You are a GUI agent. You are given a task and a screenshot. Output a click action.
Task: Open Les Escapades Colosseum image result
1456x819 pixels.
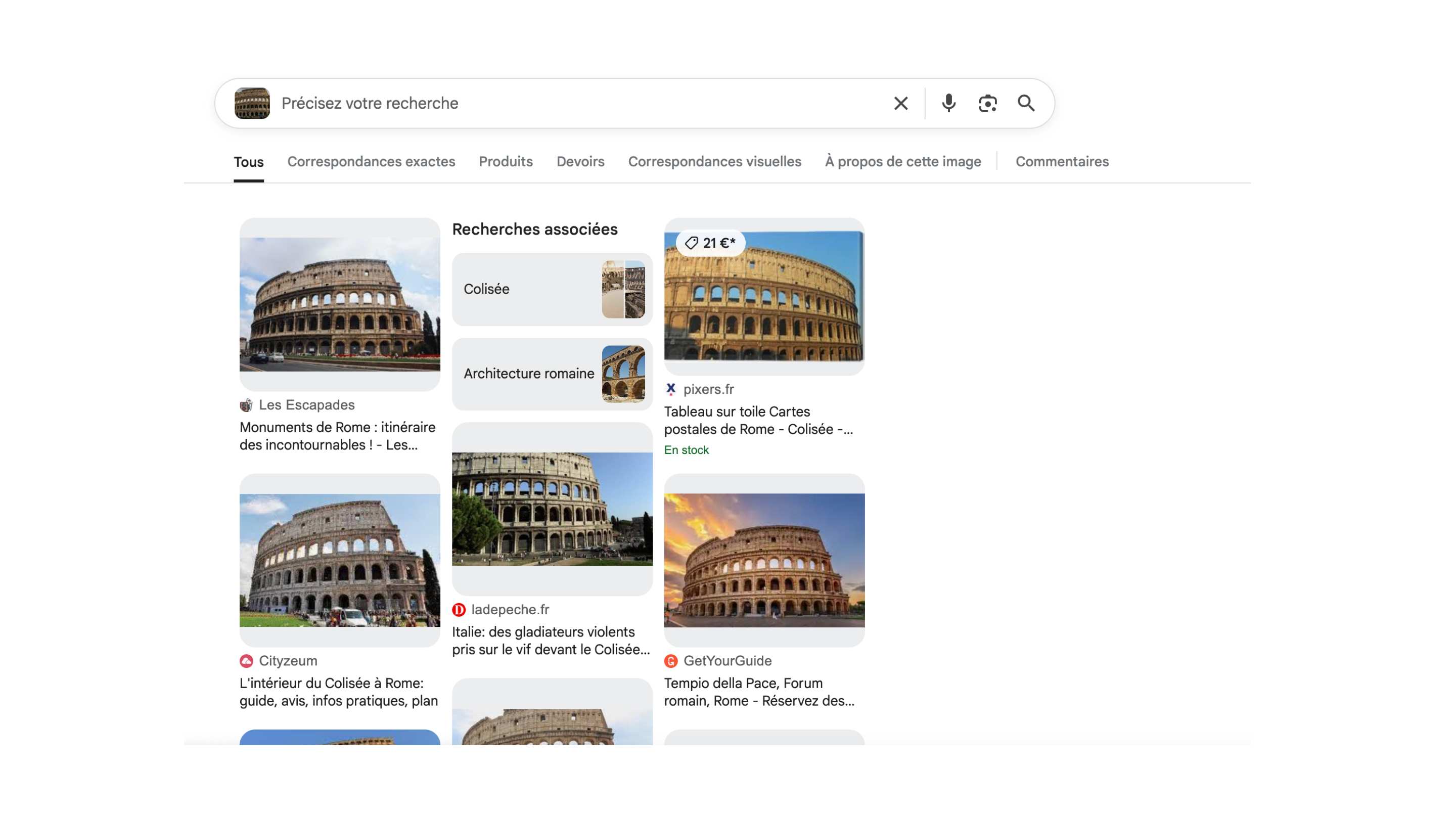click(x=340, y=304)
